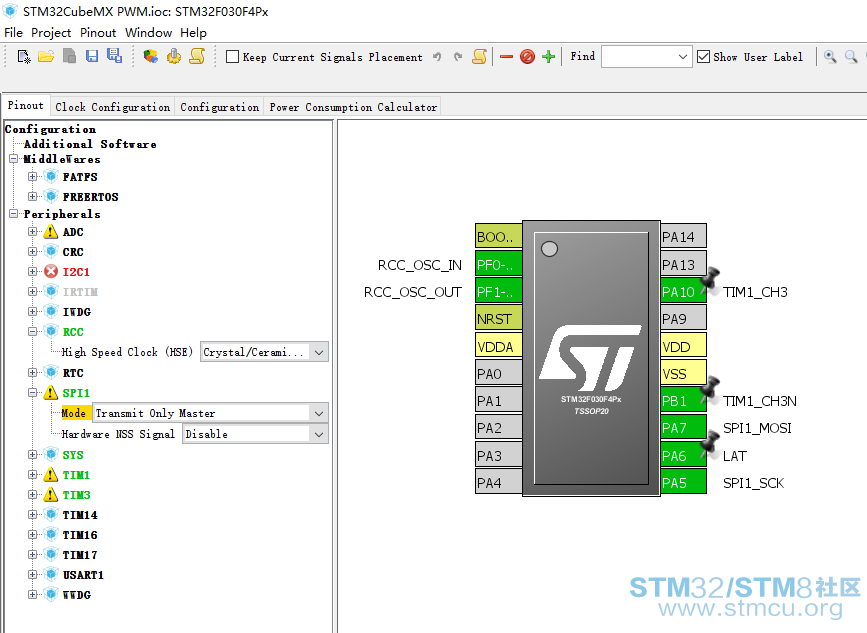Open the Project menu
This screenshot has width=867, height=633.
point(51,33)
